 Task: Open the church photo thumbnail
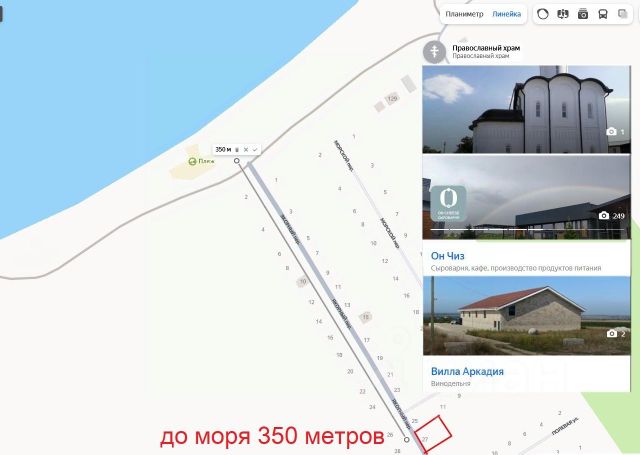[527, 109]
